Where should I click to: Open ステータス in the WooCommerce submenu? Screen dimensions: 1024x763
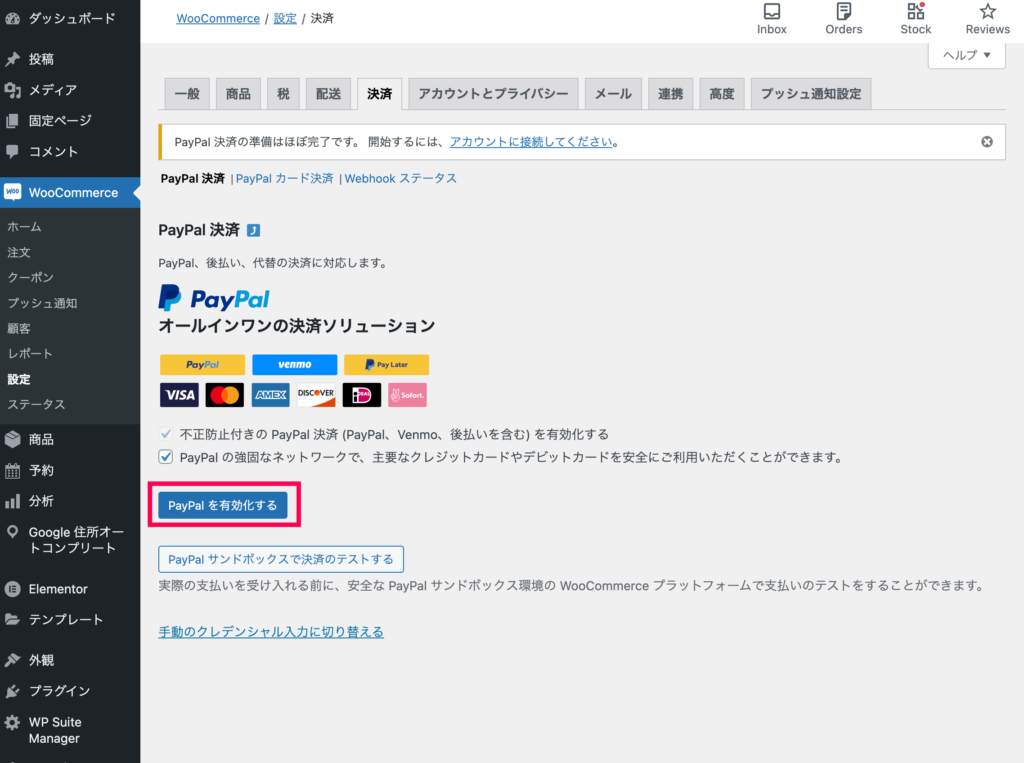[x=37, y=404]
